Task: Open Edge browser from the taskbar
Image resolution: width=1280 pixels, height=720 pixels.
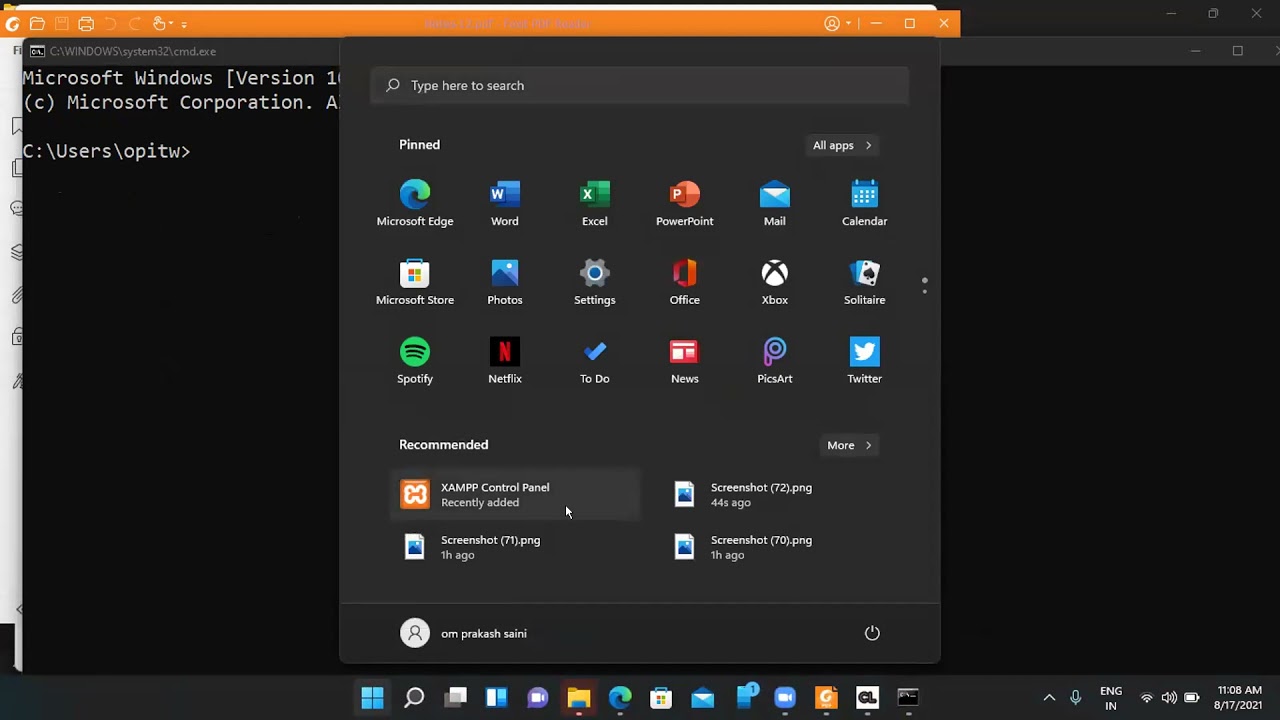Action: [x=620, y=697]
